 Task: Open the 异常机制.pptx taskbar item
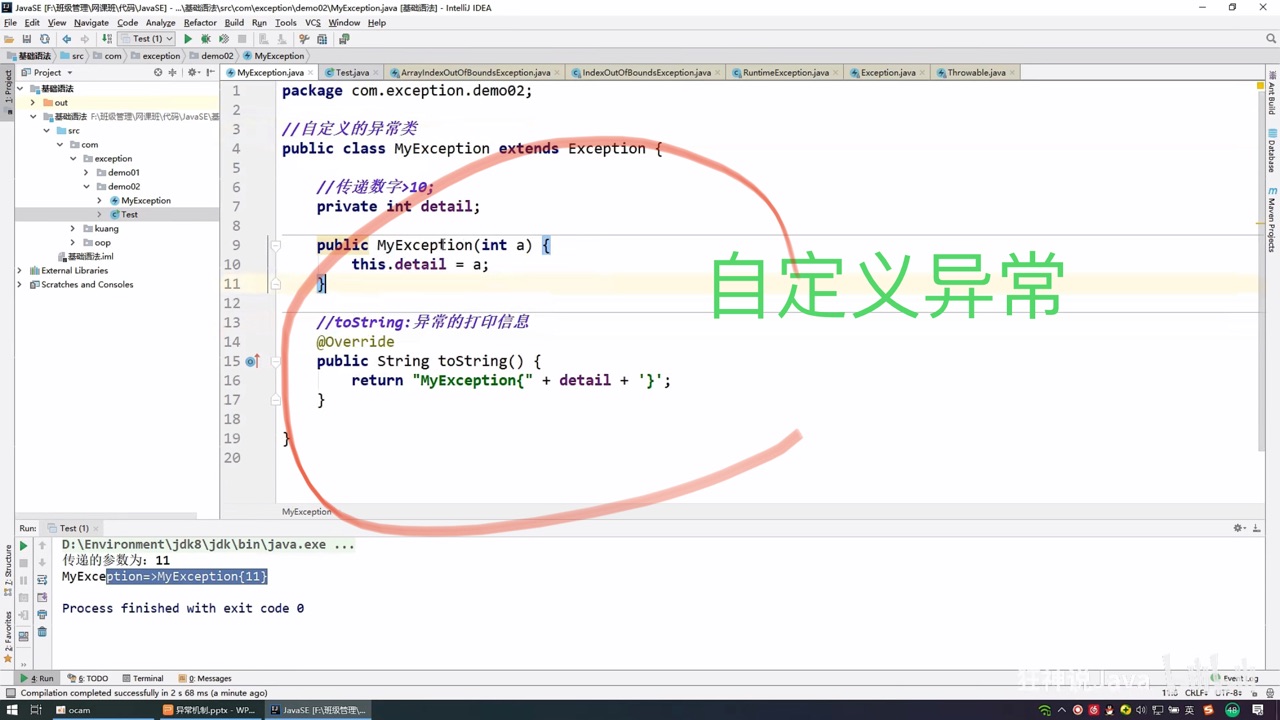pos(208,710)
